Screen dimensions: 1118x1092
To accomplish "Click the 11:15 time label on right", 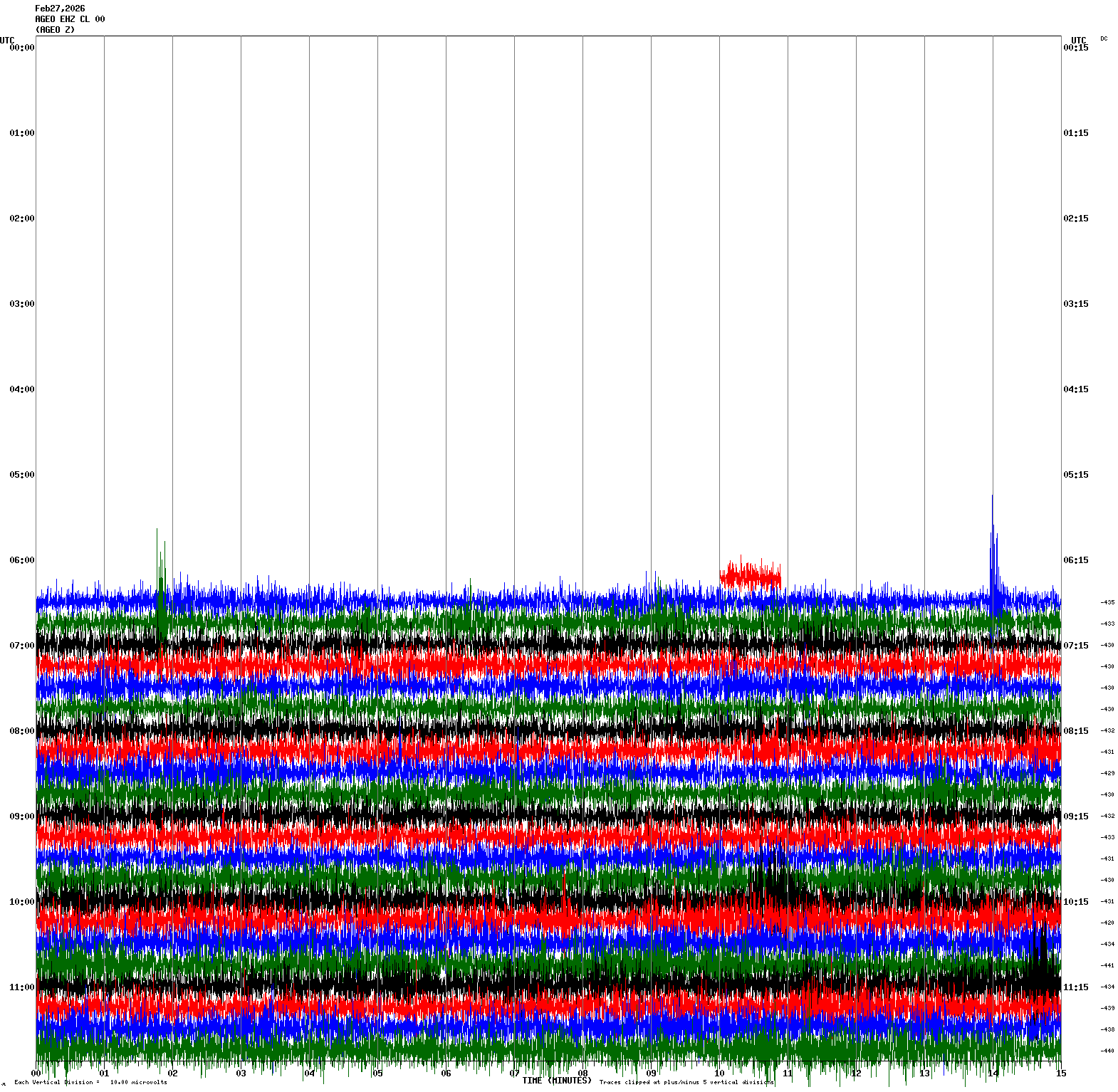I will [1075, 987].
